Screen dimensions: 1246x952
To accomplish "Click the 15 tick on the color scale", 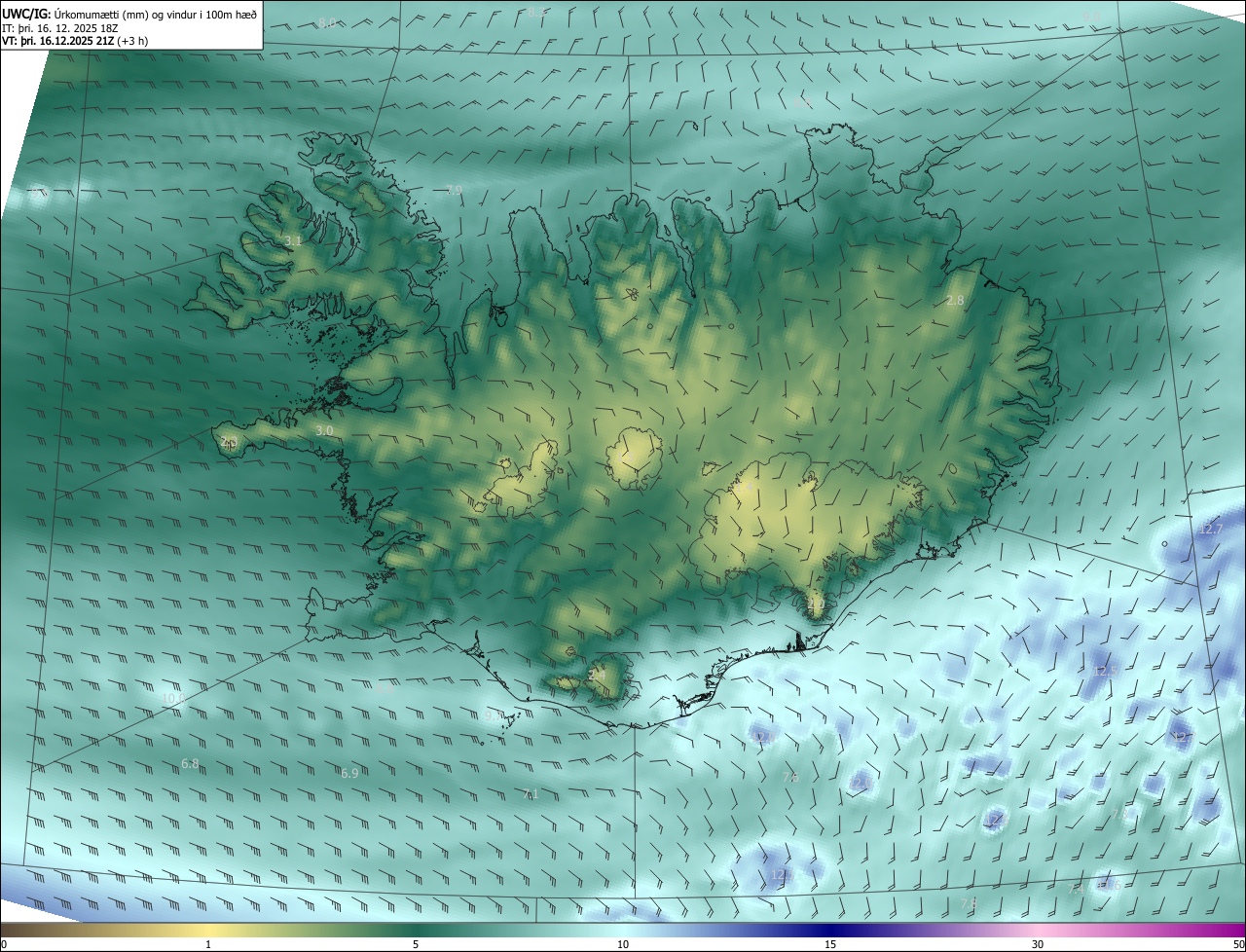I will point(830,944).
